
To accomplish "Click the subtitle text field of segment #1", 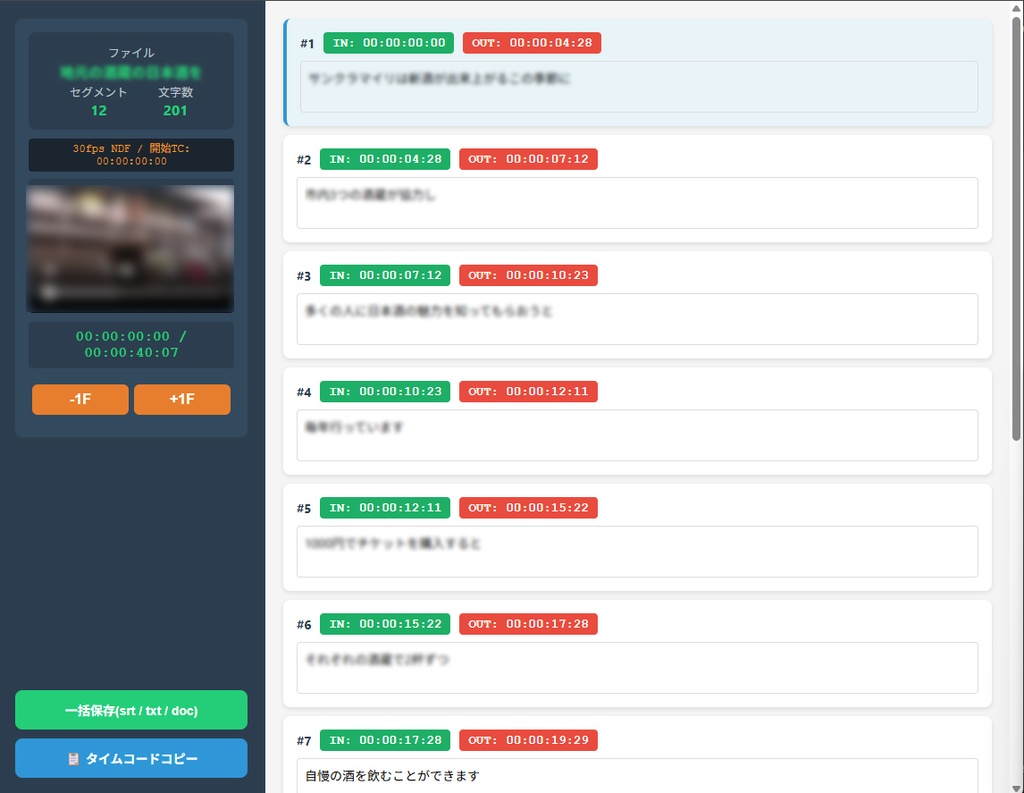I will [639, 87].
